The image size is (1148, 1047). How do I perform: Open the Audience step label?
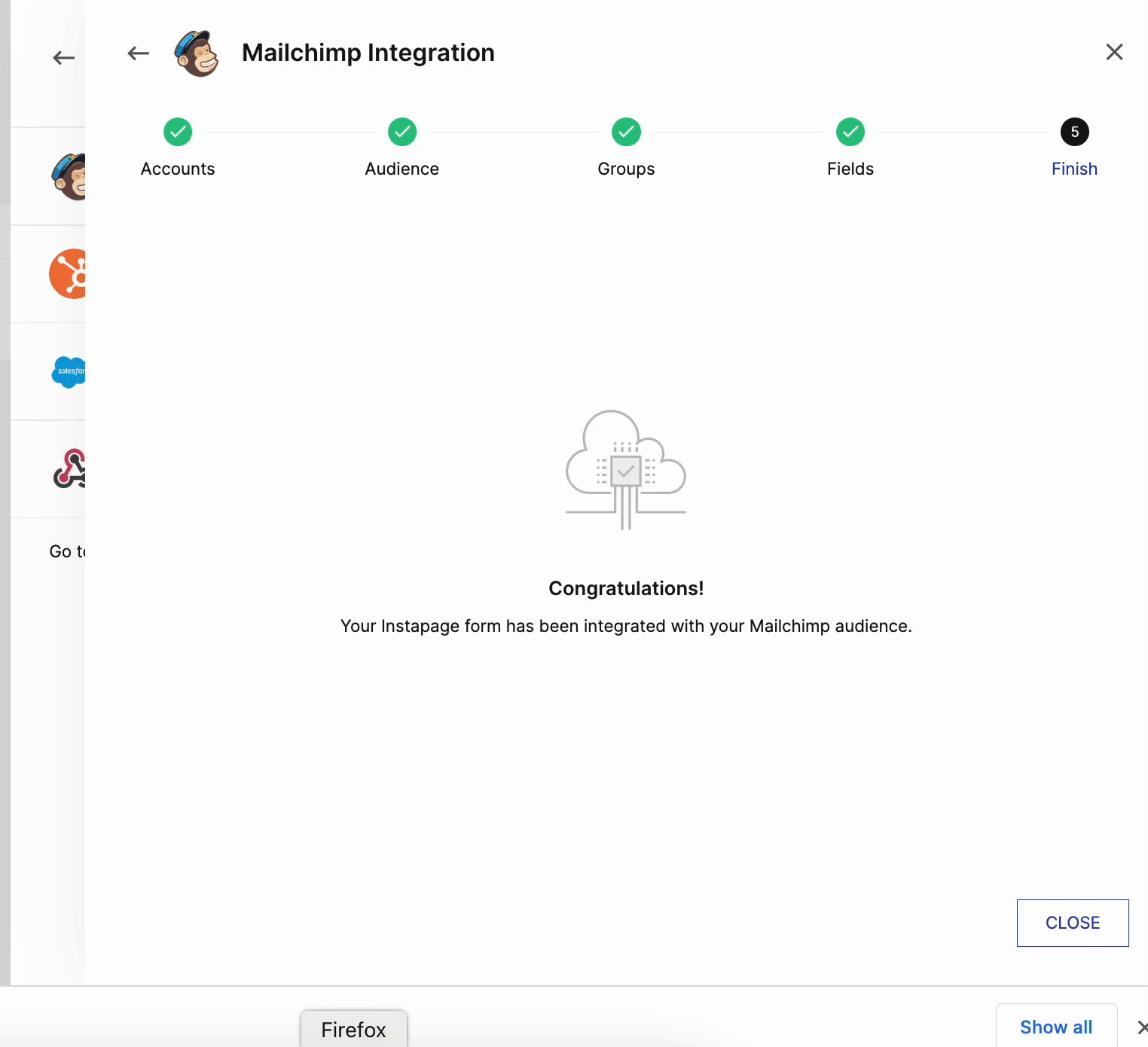coord(402,169)
